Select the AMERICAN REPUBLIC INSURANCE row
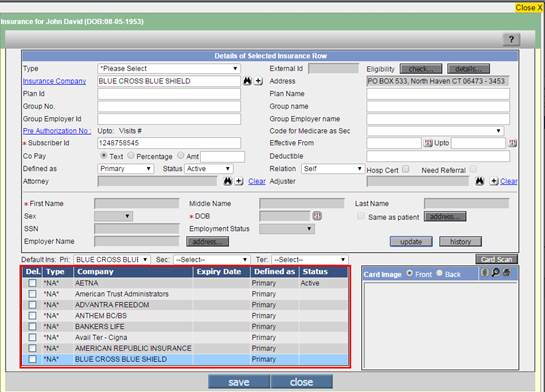 click(x=185, y=348)
